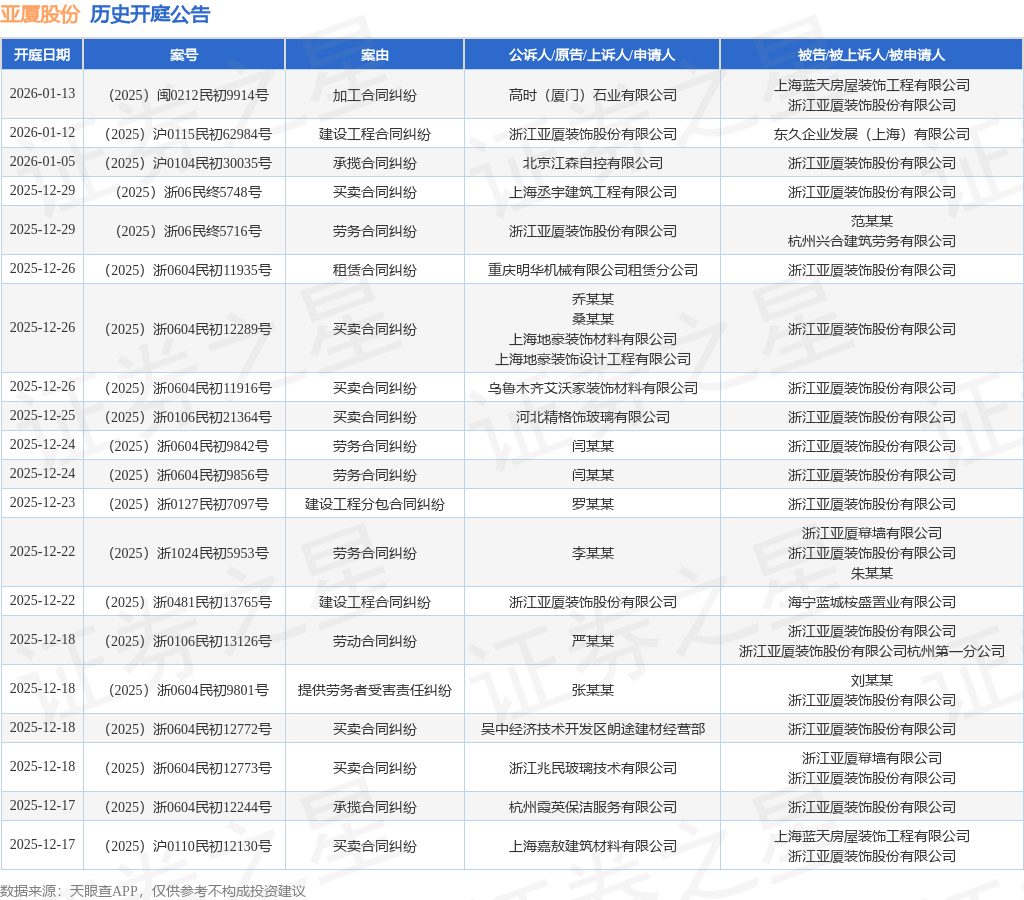Screen dimensions: 1024x900
Task: Select the 案号 column header
Action: [x=184, y=55]
